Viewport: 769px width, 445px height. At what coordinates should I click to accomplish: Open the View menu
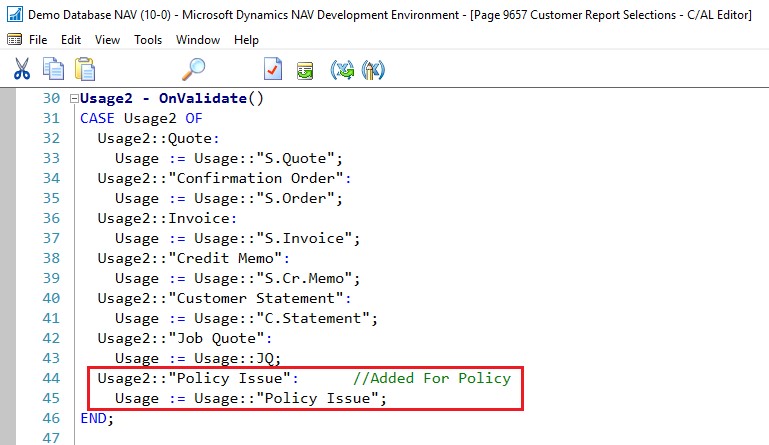(x=107, y=40)
